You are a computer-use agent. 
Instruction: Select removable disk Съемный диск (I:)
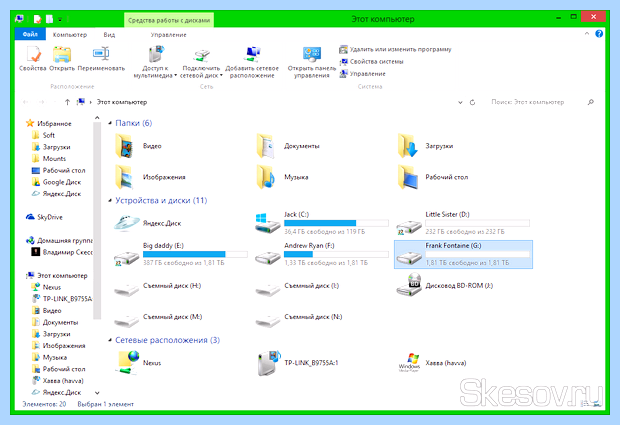click(x=297, y=289)
